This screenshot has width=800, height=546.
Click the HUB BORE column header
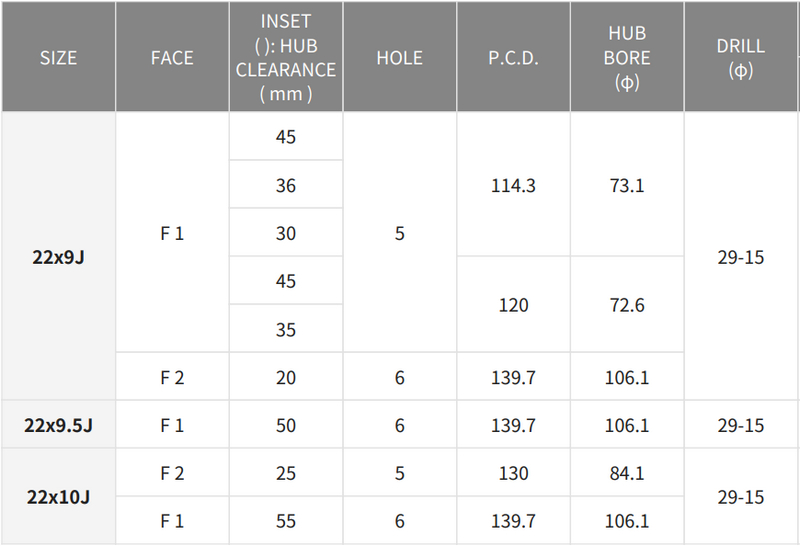627,57
